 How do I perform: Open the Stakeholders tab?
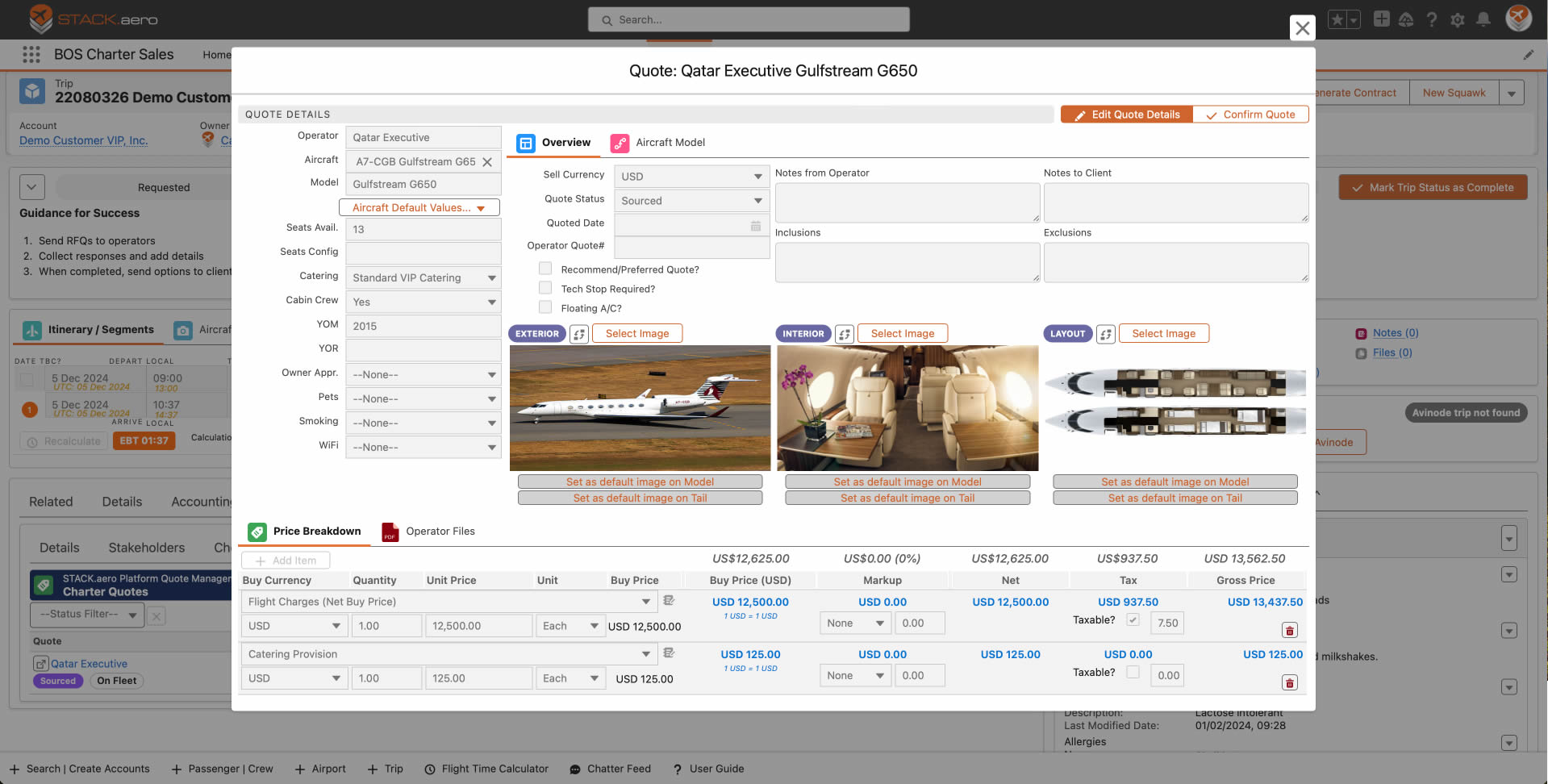(147, 548)
